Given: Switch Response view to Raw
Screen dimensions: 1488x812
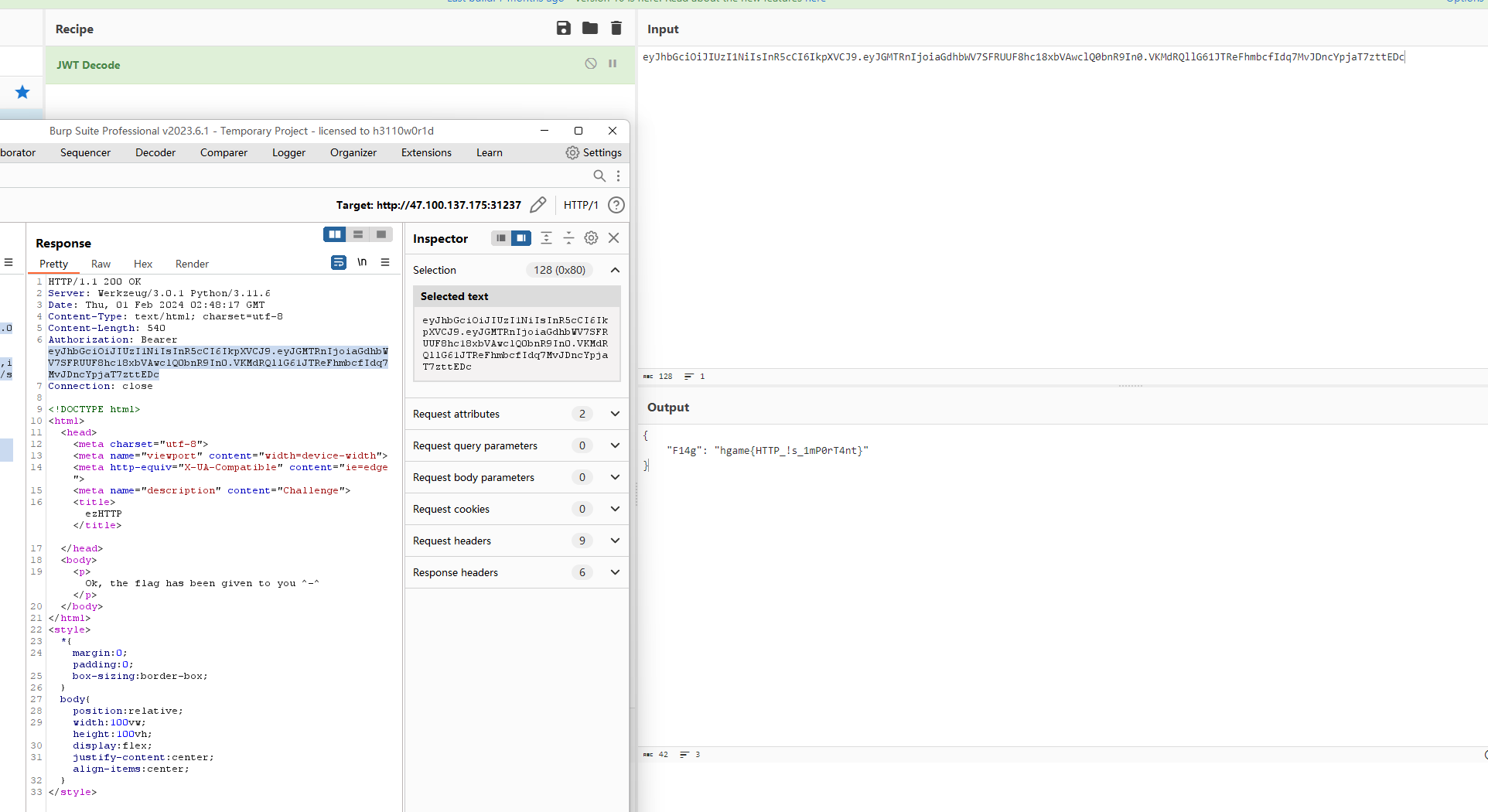Looking at the screenshot, I should coord(101,264).
